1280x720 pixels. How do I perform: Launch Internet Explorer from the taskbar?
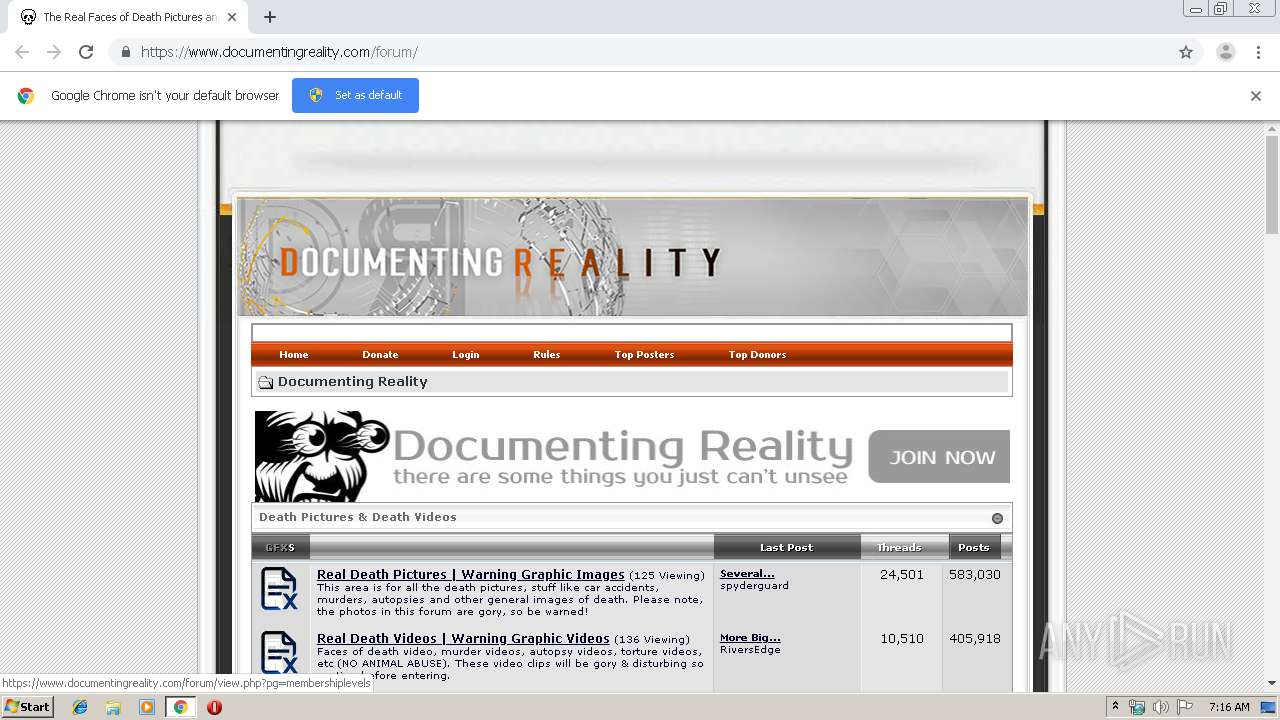80,707
